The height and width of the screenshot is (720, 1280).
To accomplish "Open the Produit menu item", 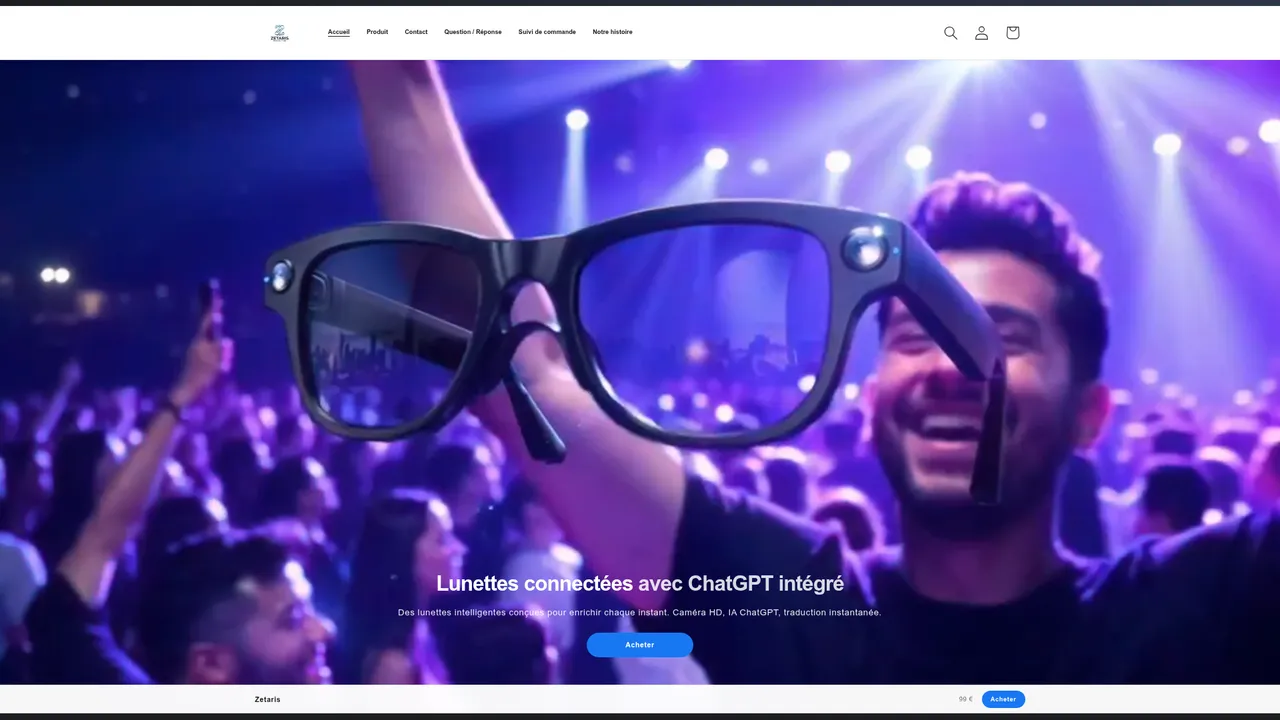I will 377,32.
